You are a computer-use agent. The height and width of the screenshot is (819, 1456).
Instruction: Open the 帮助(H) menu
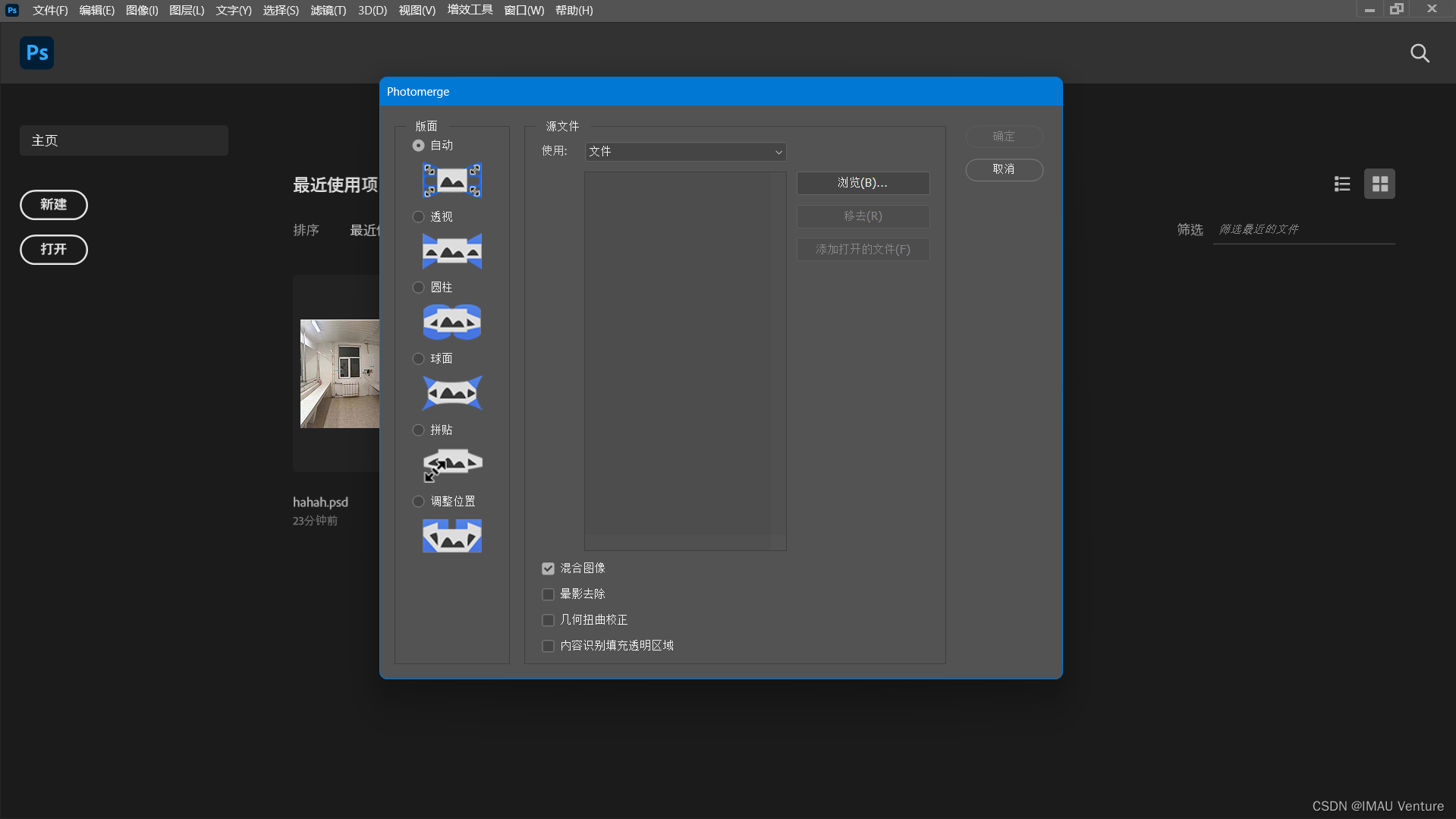(x=574, y=11)
